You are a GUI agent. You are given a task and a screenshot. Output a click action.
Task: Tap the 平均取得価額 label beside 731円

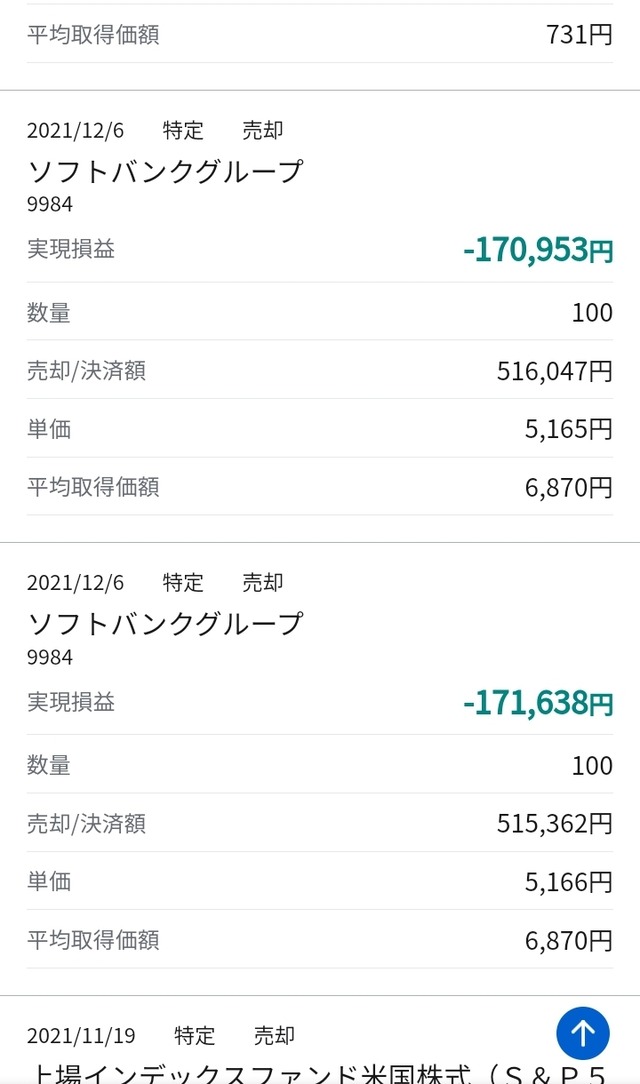[93, 35]
